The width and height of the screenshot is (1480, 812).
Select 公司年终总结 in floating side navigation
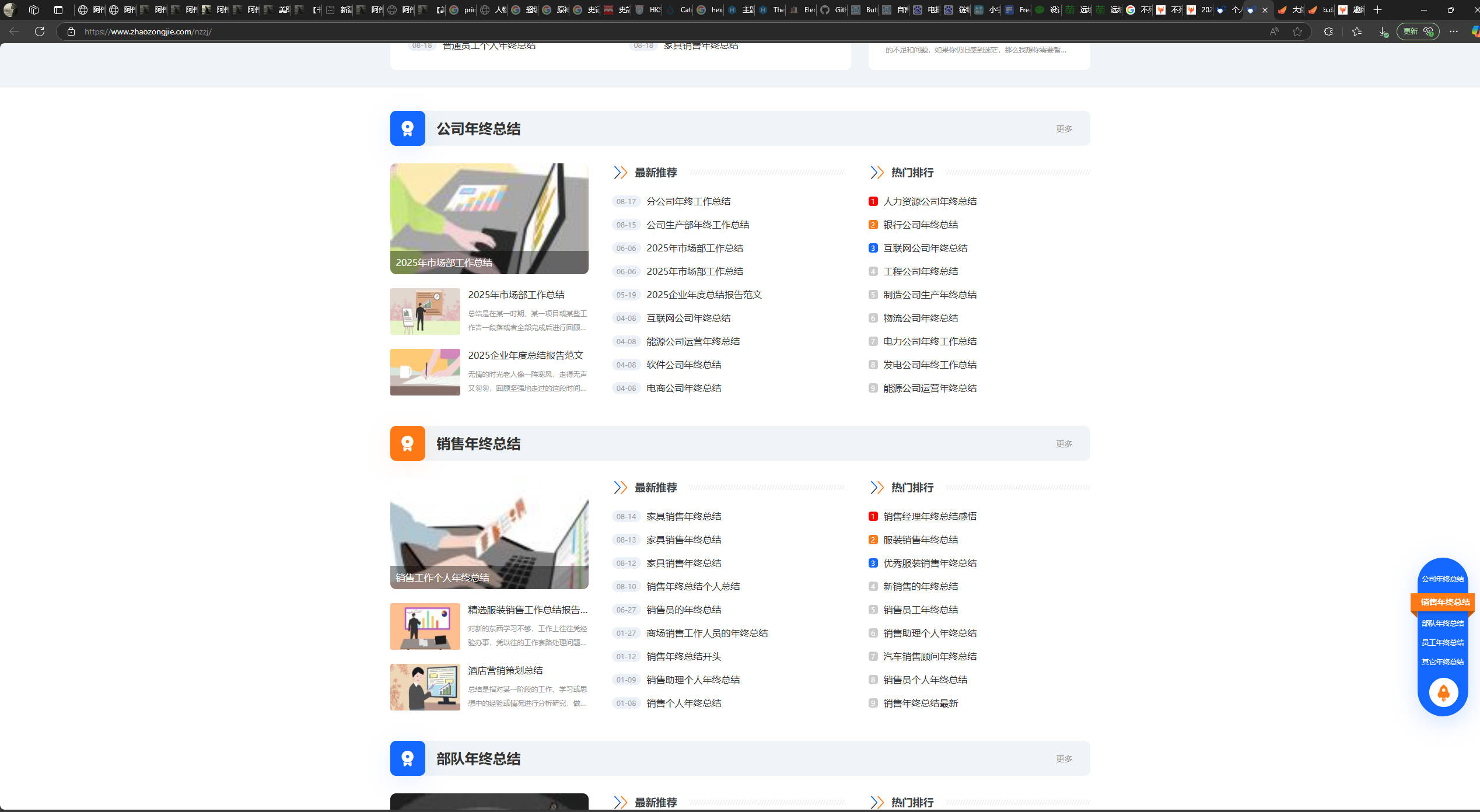pyautogui.click(x=1442, y=579)
